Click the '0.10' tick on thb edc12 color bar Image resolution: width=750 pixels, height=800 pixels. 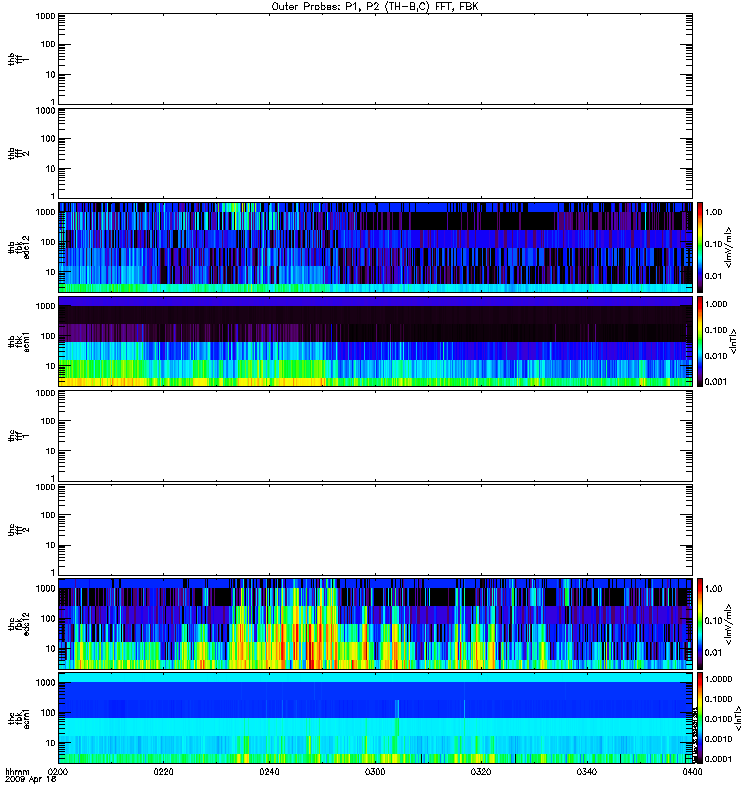point(713,244)
